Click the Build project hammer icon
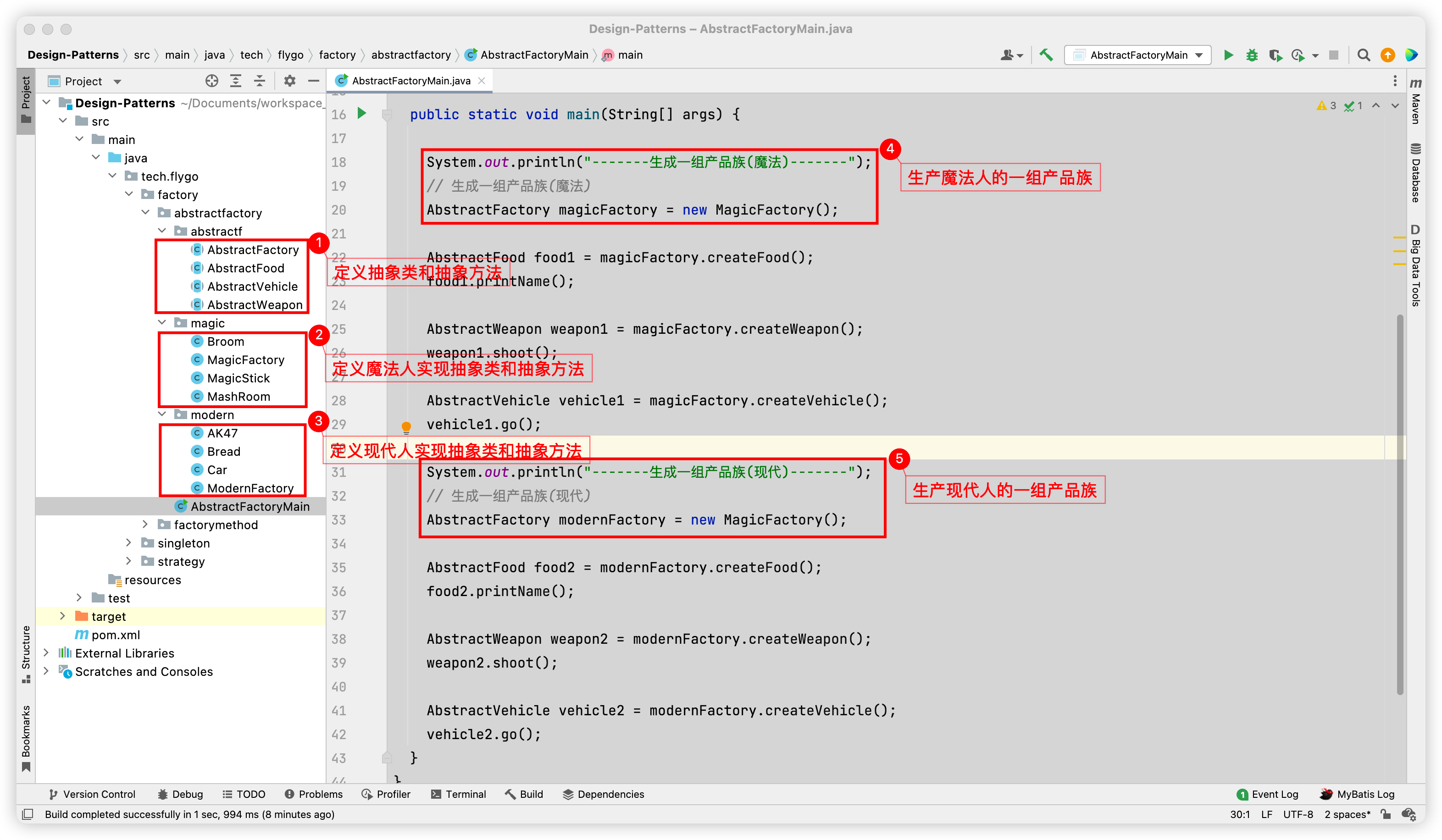 (x=1046, y=55)
